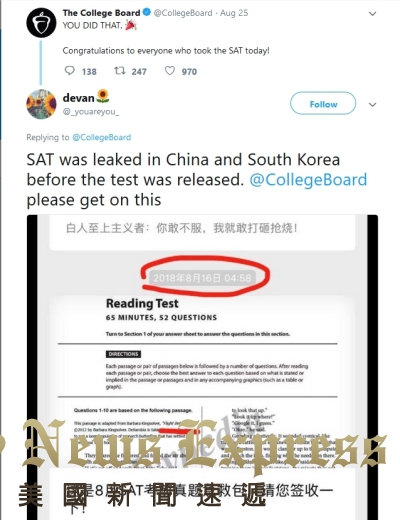Open the attached leaked Reading Test image
Viewport: 400px width, 520px height.
coord(202,367)
